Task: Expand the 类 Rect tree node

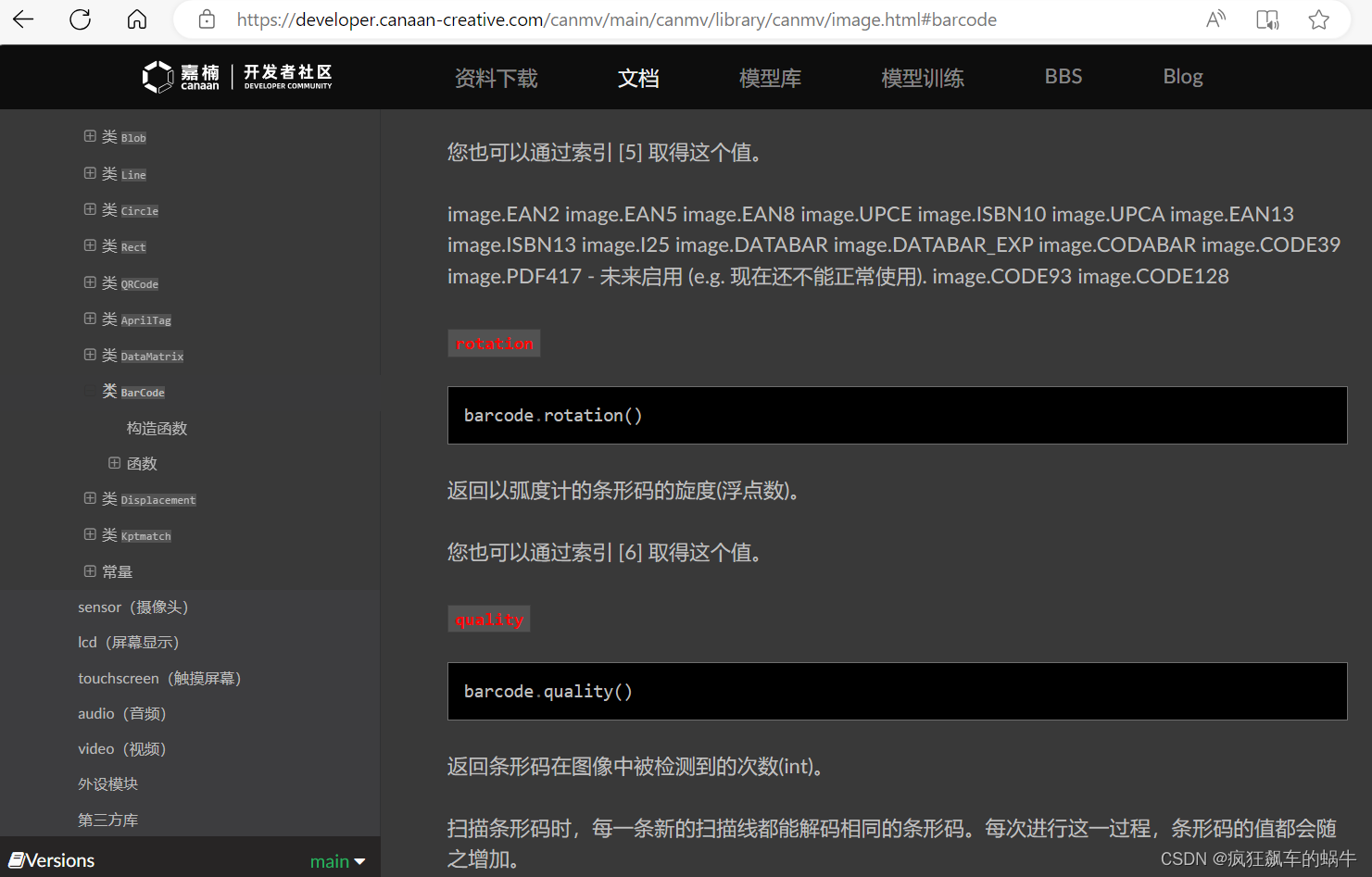Action: point(90,245)
